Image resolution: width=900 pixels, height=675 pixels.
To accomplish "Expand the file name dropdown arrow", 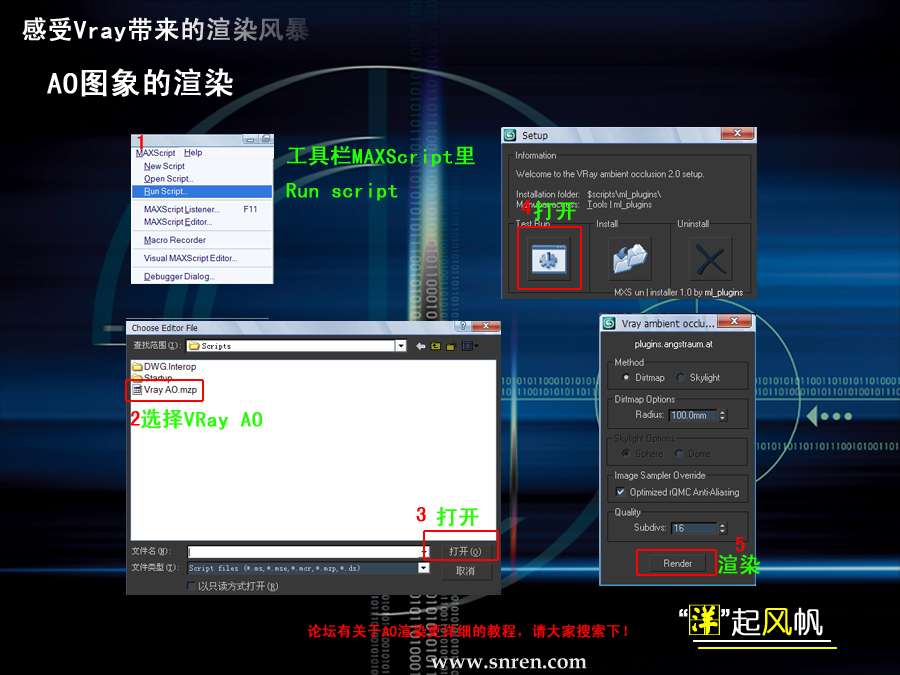I will (x=425, y=552).
